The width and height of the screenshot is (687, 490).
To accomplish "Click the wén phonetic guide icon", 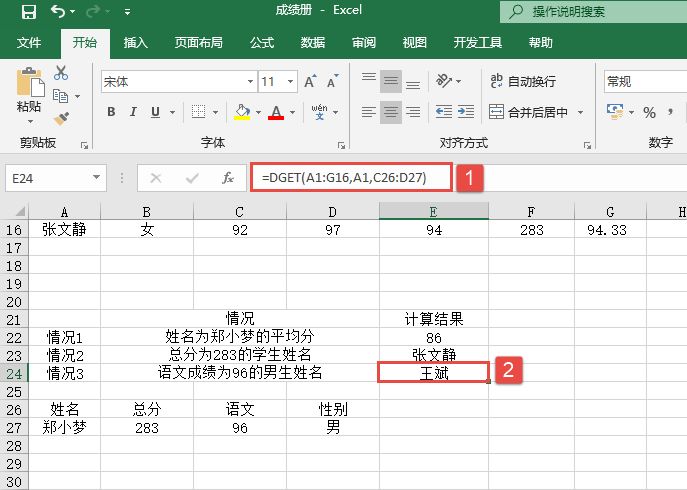I will pyautogui.click(x=319, y=112).
